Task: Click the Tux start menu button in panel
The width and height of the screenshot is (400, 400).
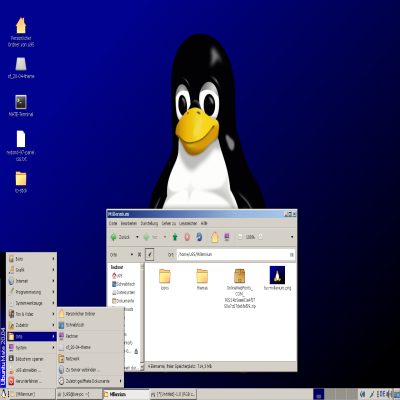Action: tap(4, 394)
